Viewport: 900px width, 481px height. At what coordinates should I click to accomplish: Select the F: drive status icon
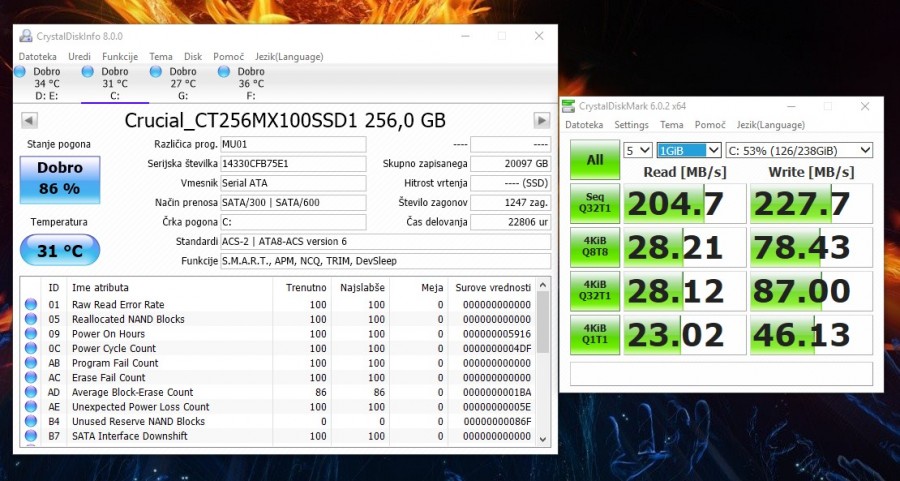(224, 72)
